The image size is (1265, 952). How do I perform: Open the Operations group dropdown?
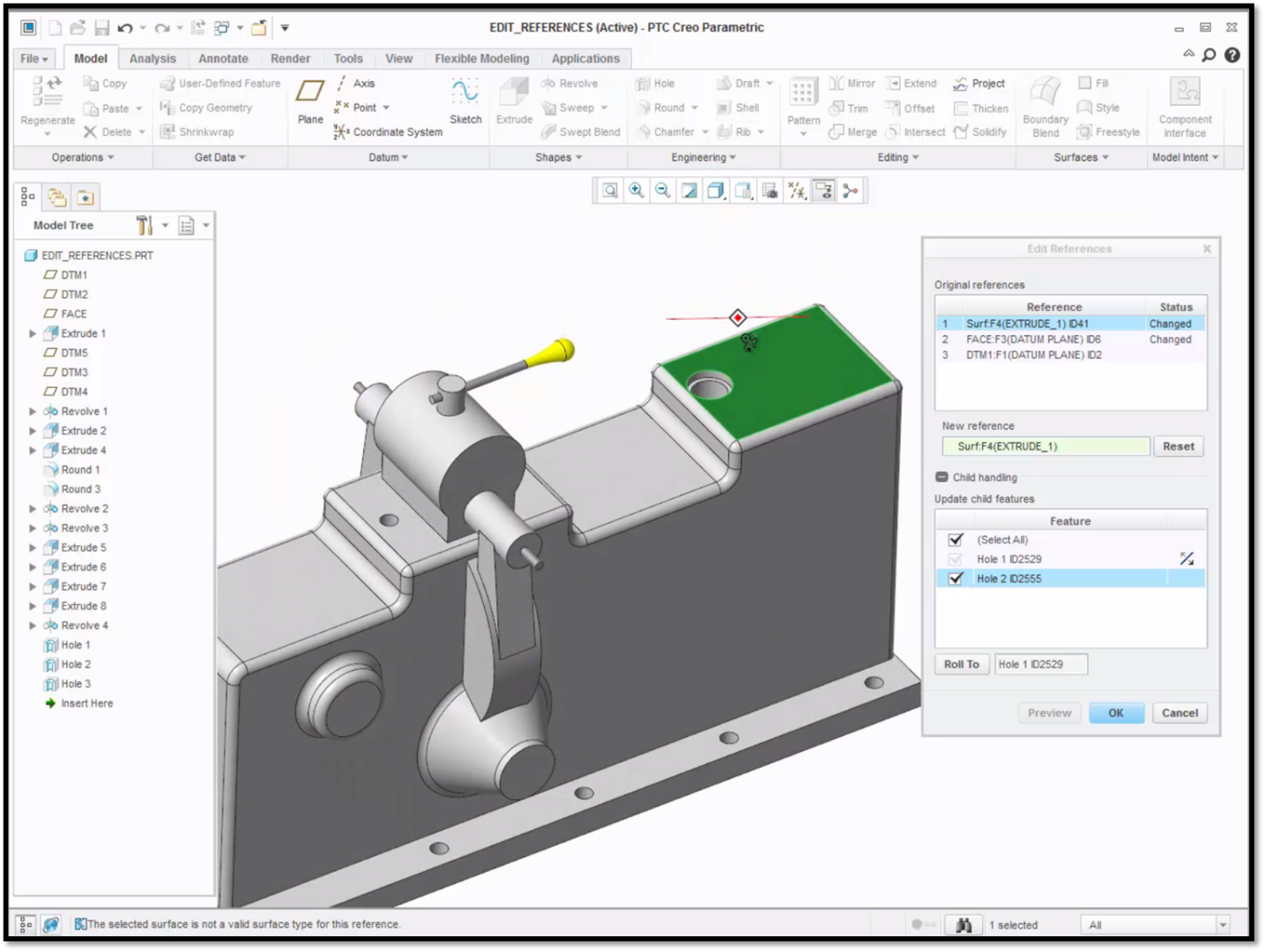pos(83,157)
